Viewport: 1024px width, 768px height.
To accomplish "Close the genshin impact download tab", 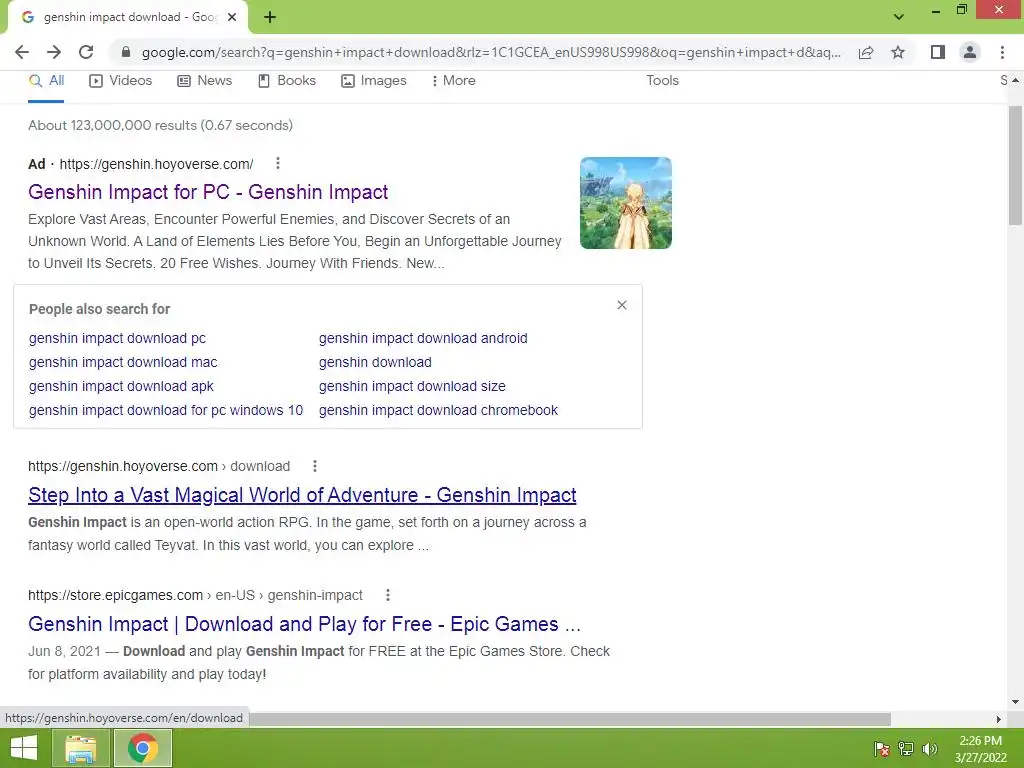I will (x=232, y=17).
